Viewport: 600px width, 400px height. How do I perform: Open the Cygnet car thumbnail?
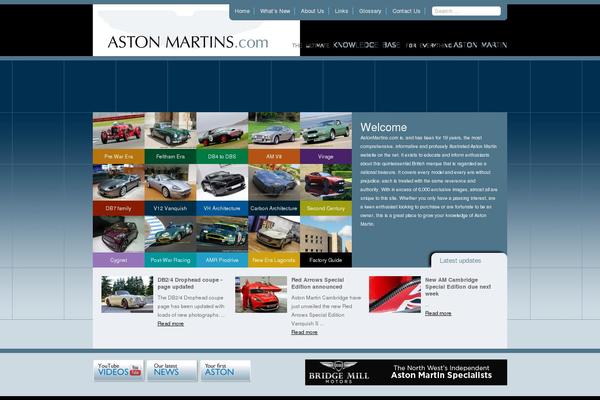(x=119, y=234)
